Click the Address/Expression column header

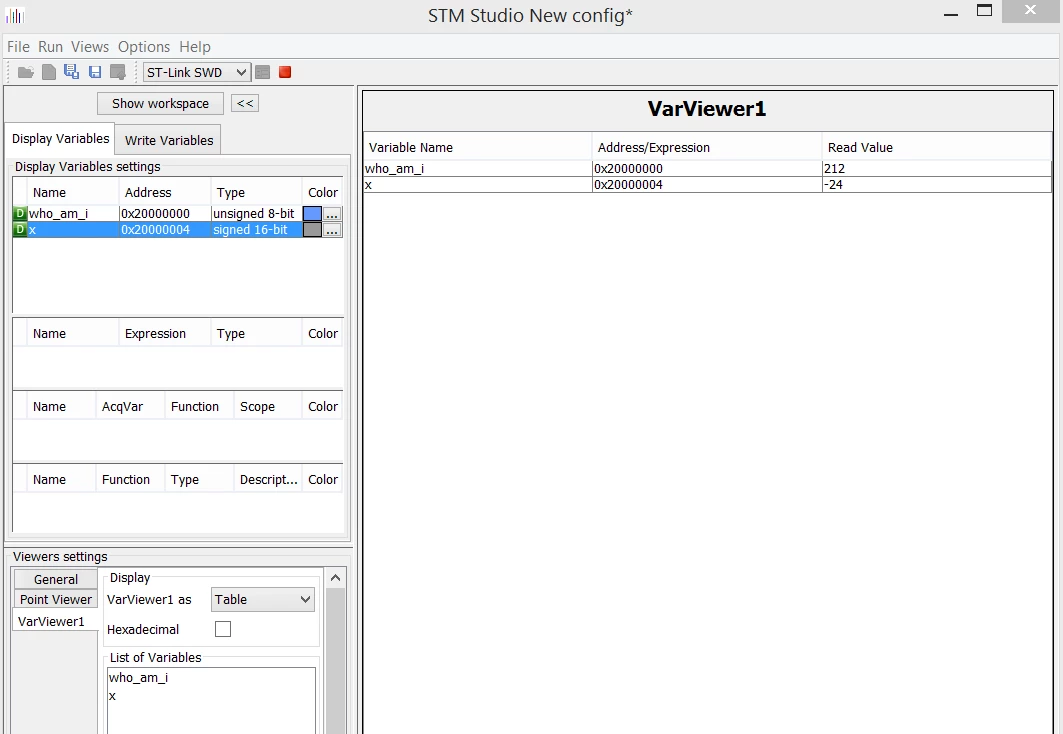706,147
